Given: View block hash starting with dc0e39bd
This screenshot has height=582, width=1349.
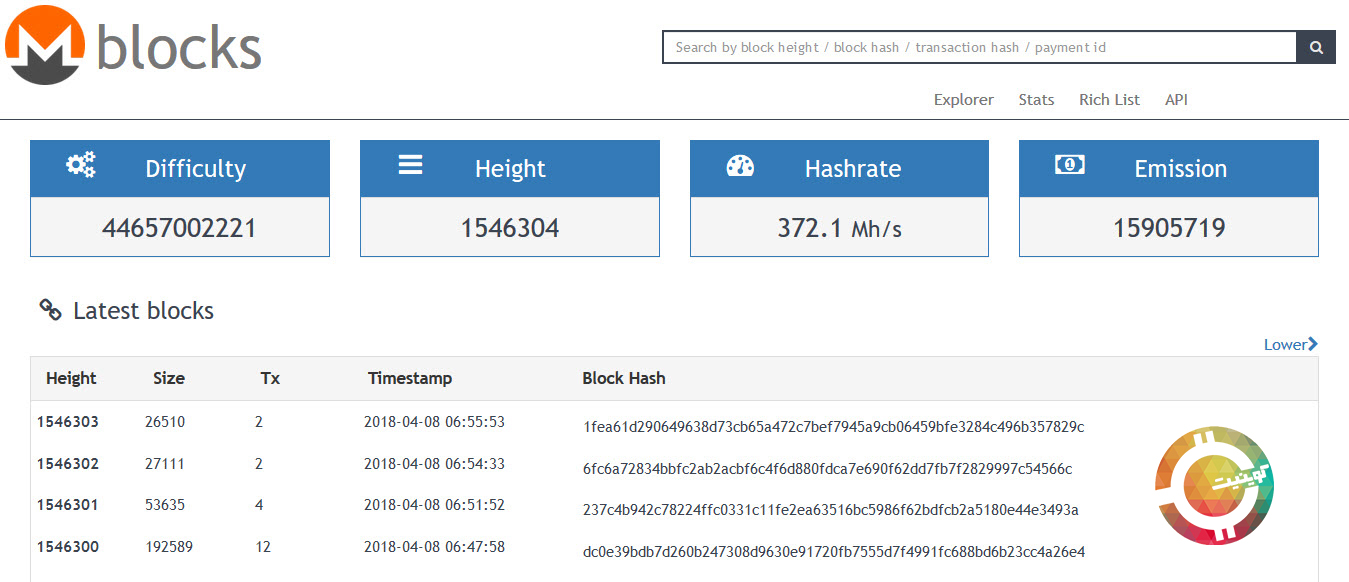Looking at the screenshot, I should coord(833,552).
